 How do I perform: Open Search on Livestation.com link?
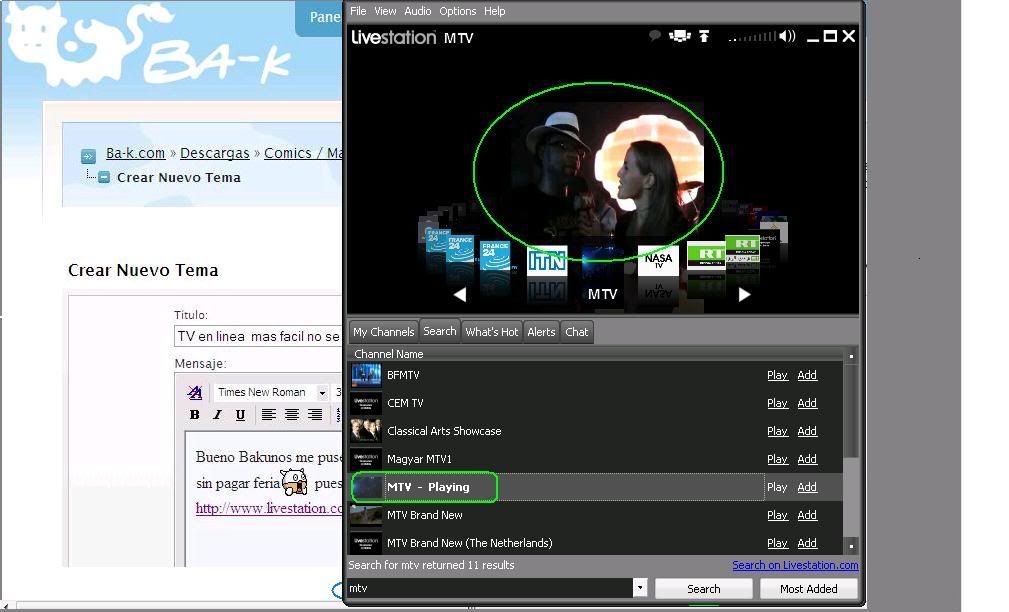tap(795, 565)
